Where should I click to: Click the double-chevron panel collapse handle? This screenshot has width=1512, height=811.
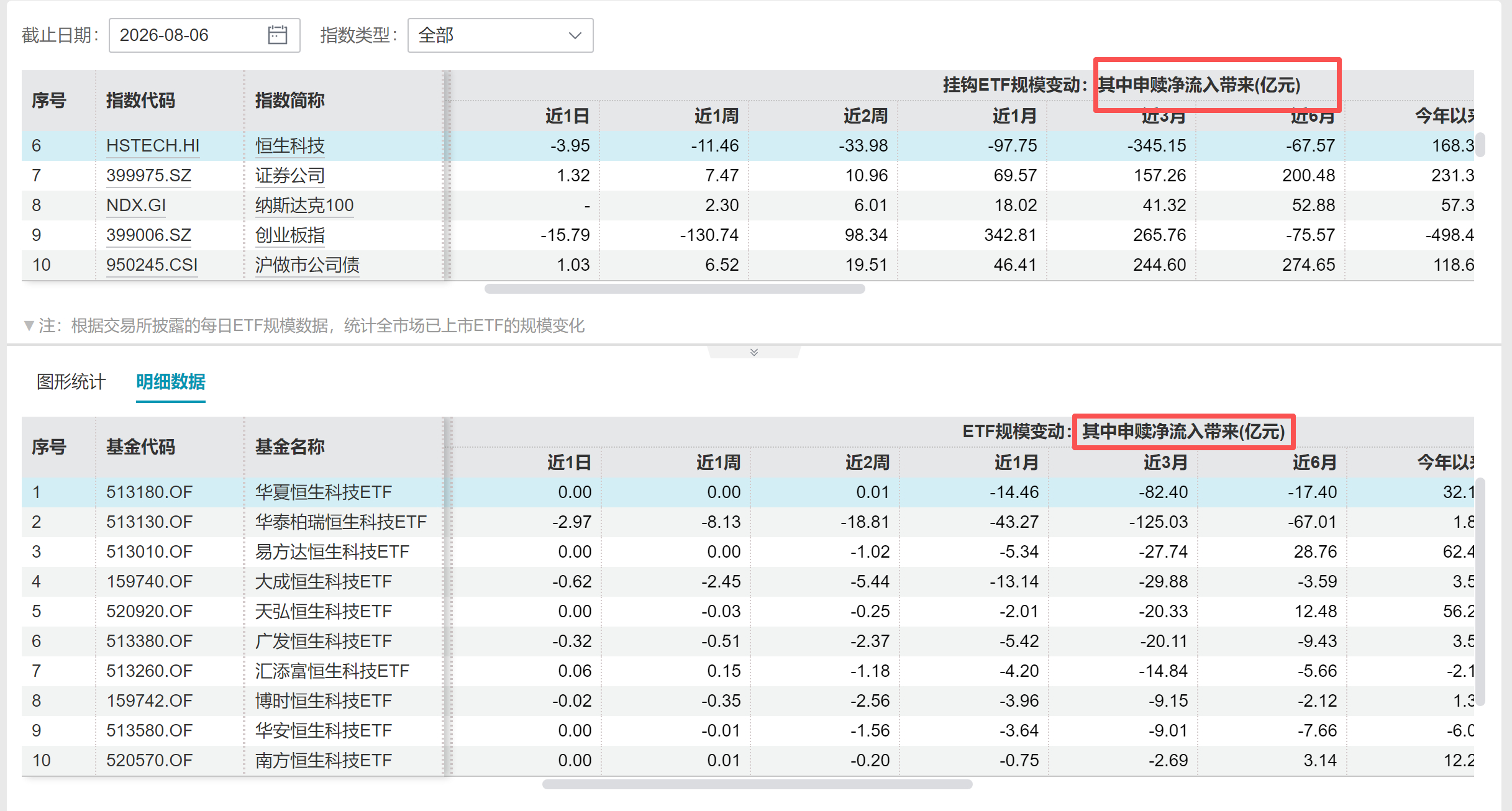[754, 352]
